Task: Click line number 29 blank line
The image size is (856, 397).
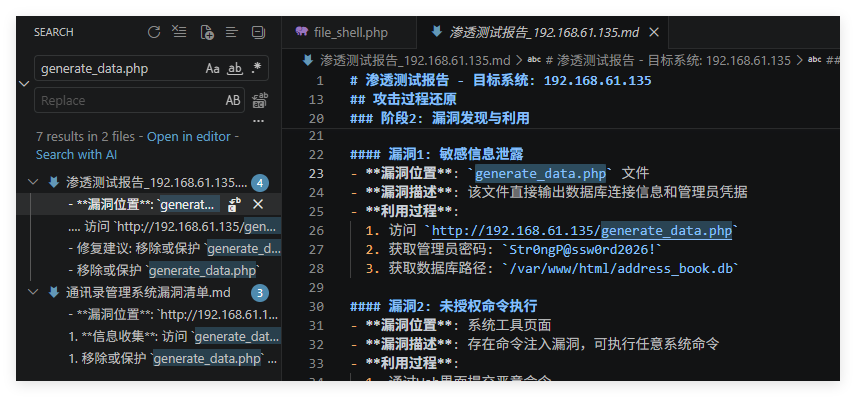Action: [316, 288]
